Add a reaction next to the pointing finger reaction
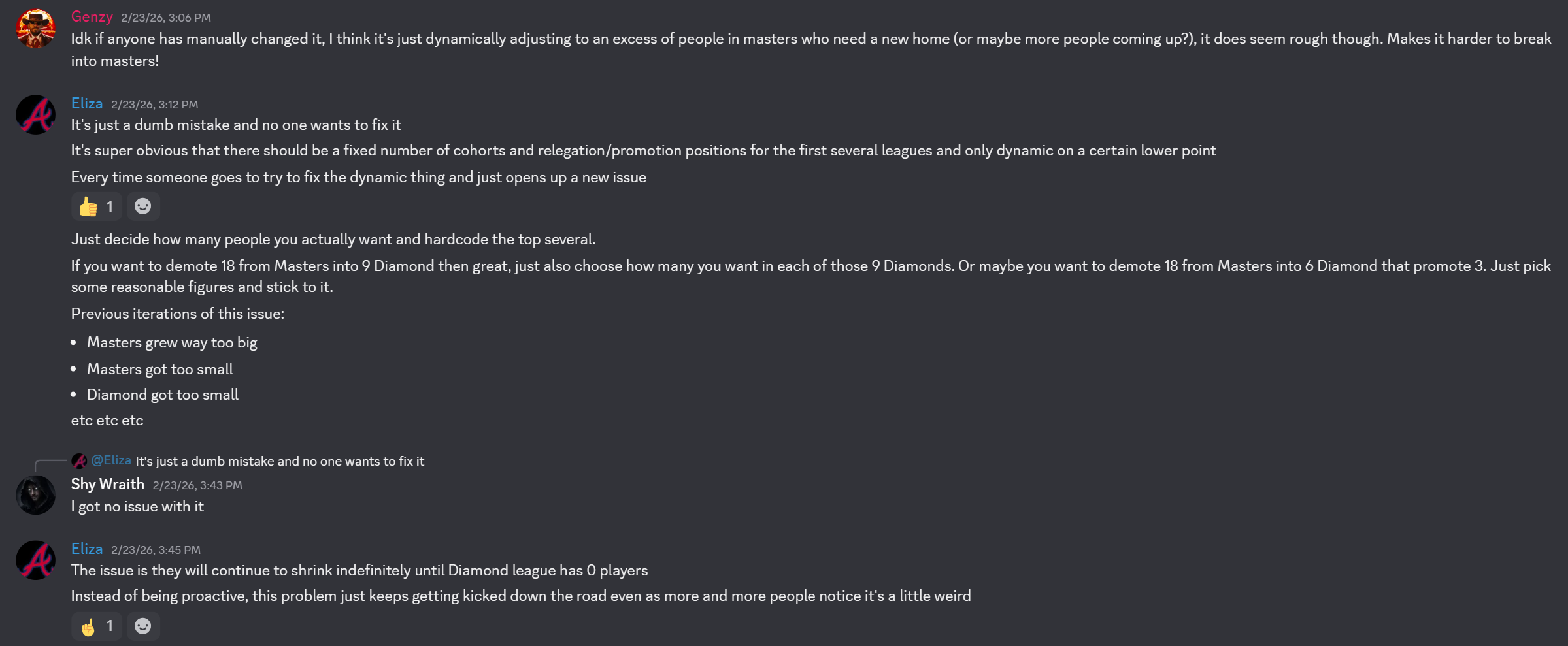 (143, 626)
